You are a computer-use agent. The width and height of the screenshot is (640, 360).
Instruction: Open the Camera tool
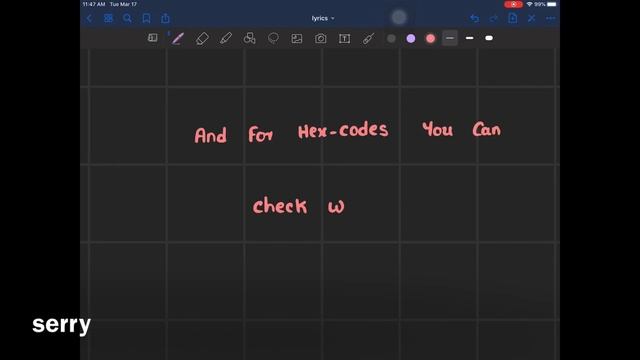(320, 38)
